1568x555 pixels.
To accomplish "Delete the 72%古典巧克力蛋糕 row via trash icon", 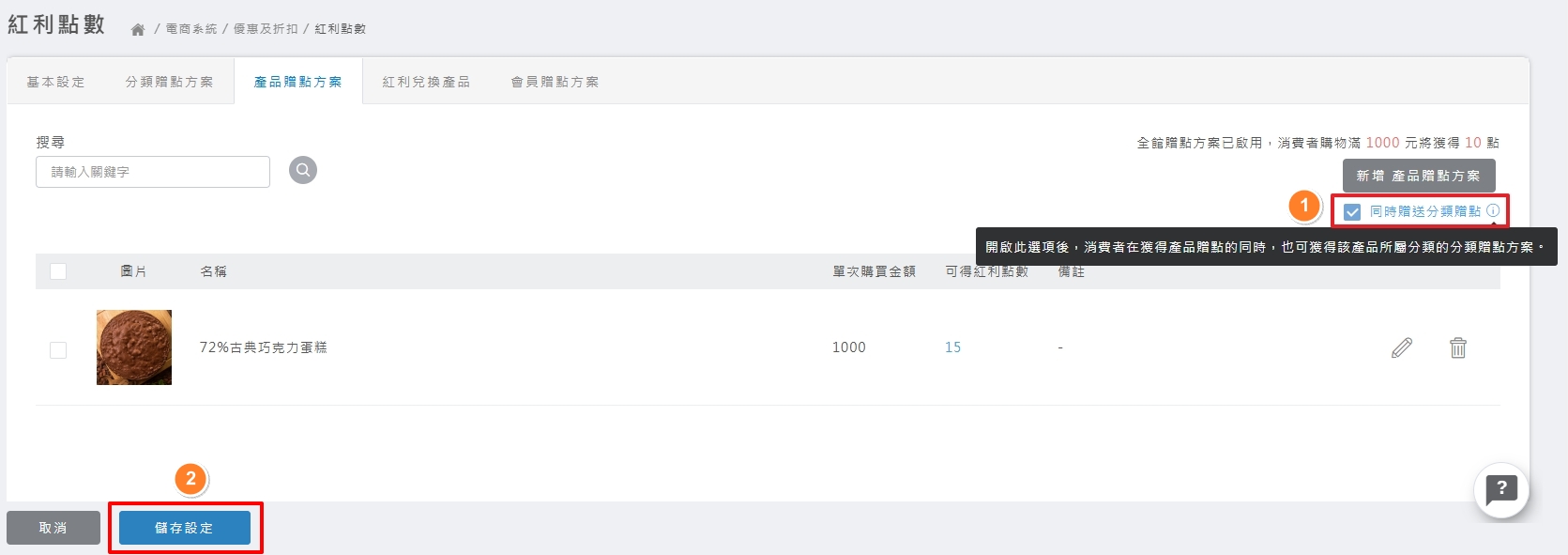I will pos(1457,347).
